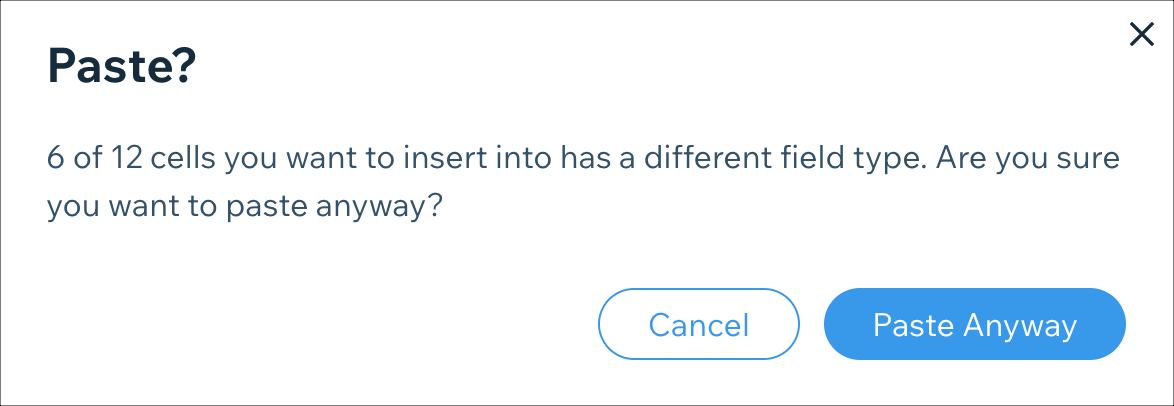
Task: Choose Paste Anyway to override field types
Action: tap(975, 324)
